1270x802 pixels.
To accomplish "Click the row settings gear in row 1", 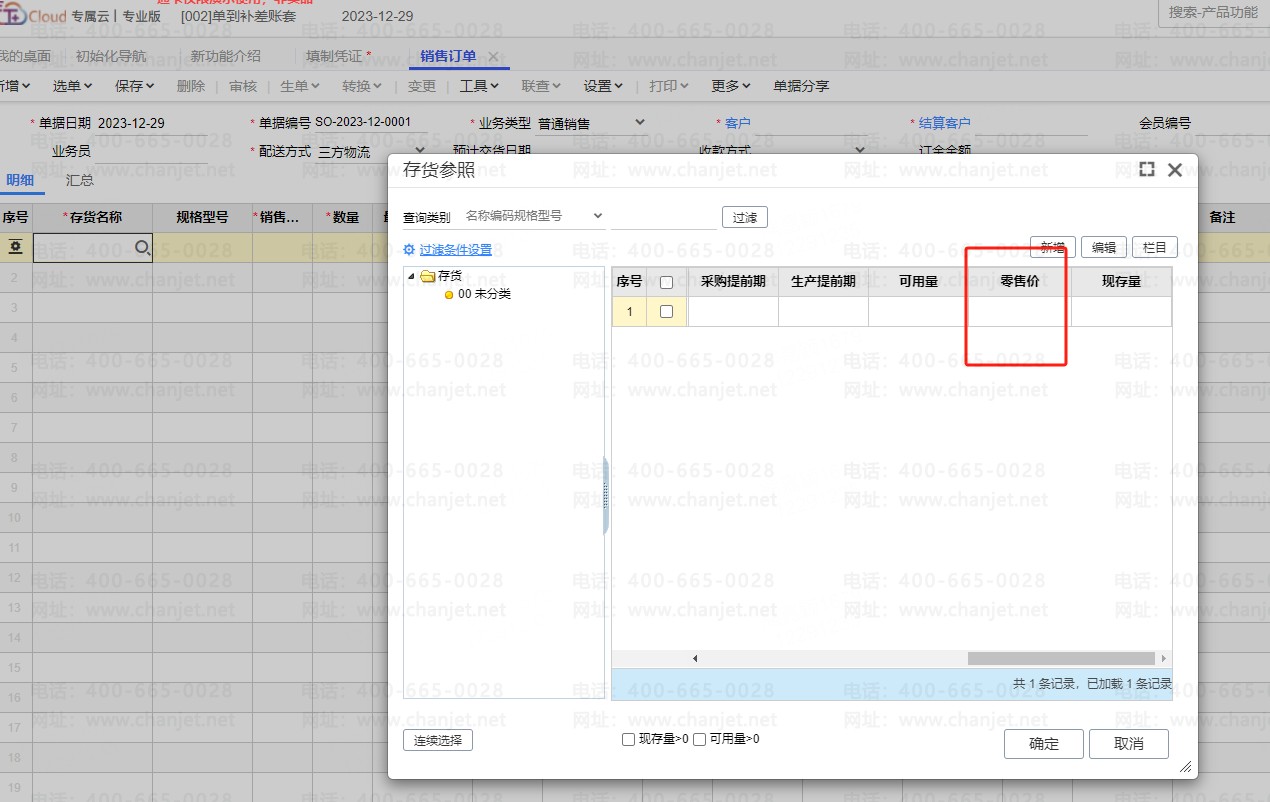I will (16, 247).
